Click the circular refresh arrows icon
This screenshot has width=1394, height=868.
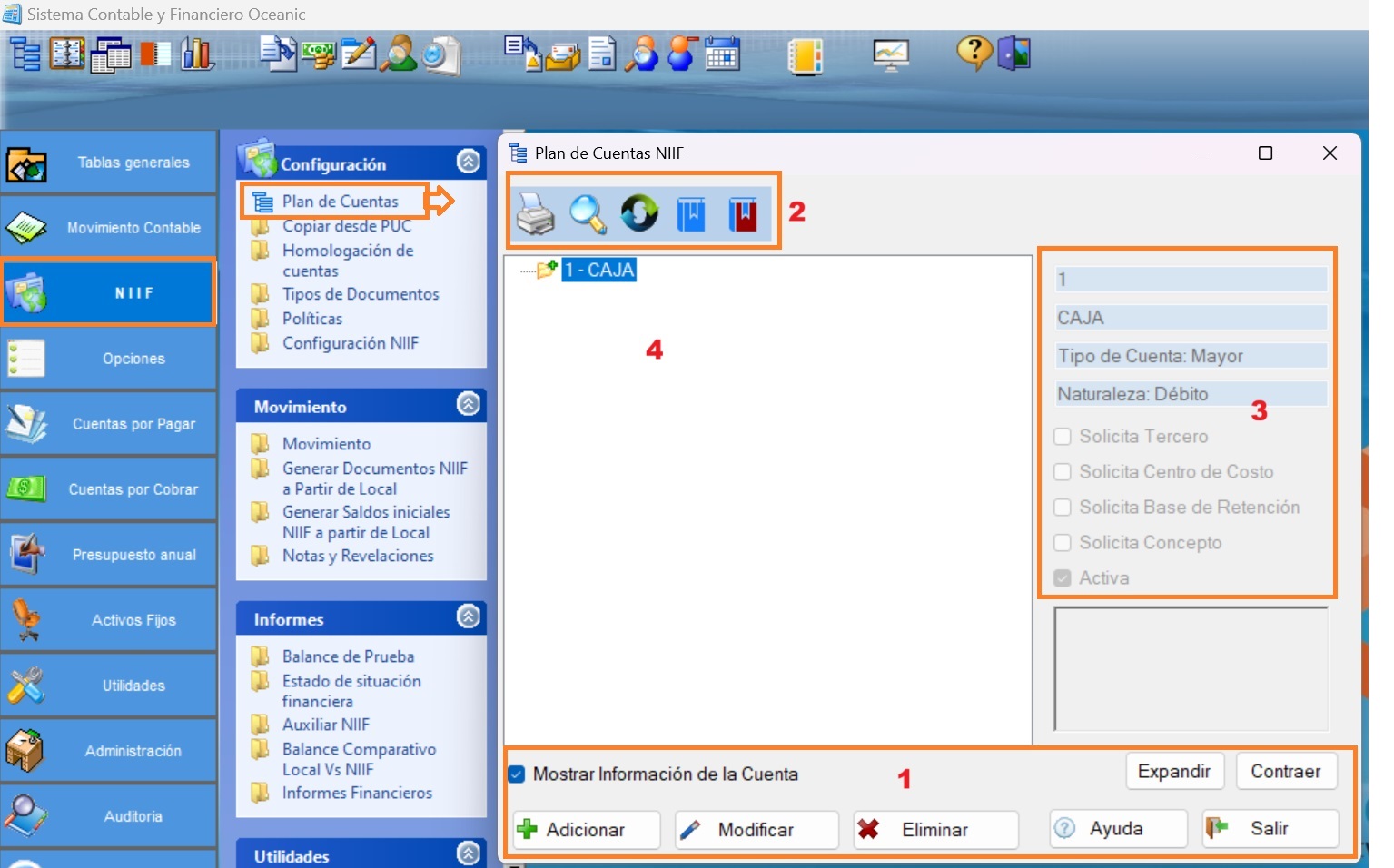click(639, 214)
